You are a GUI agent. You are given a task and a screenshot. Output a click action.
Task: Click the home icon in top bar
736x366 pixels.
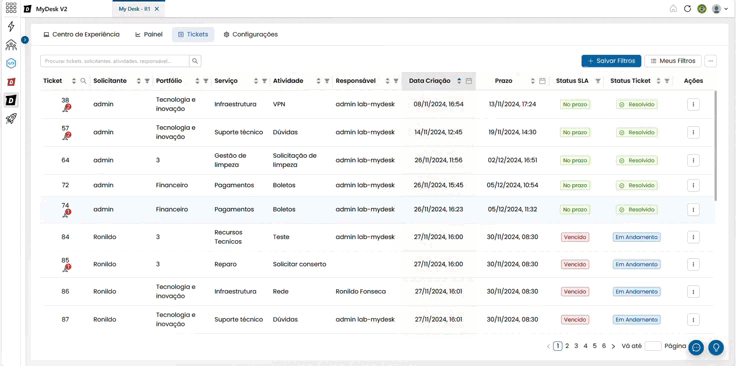pyautogui.click(x=673, y=8)
